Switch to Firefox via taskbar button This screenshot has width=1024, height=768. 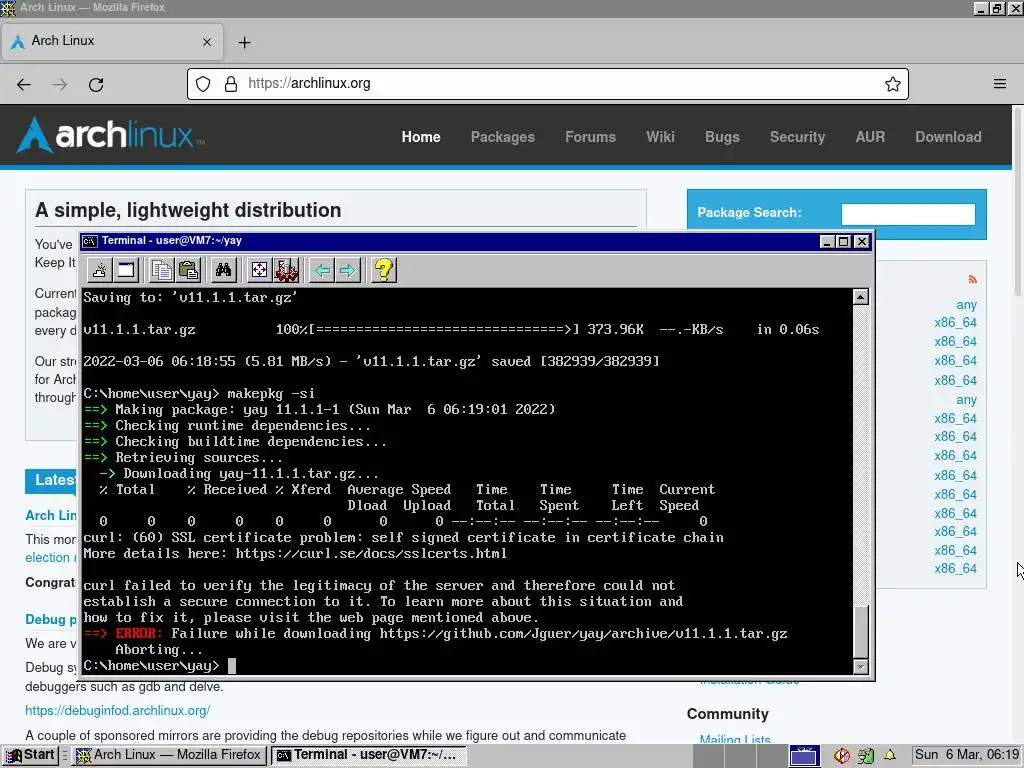click(168, 755)
